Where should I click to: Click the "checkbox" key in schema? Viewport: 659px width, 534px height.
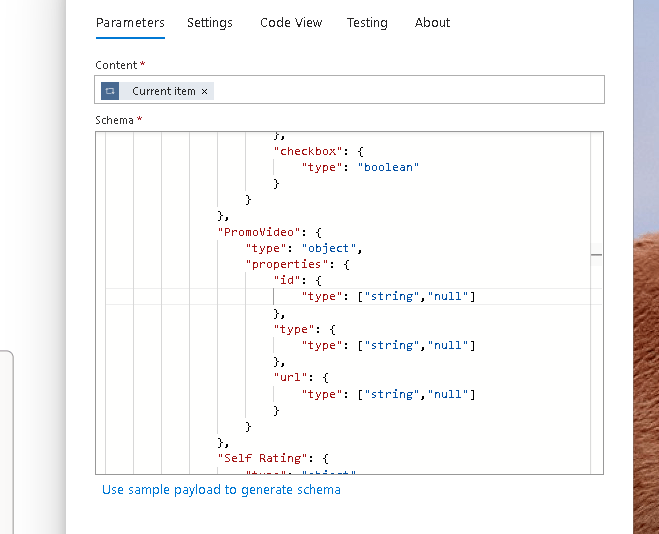tap(308, 151)
